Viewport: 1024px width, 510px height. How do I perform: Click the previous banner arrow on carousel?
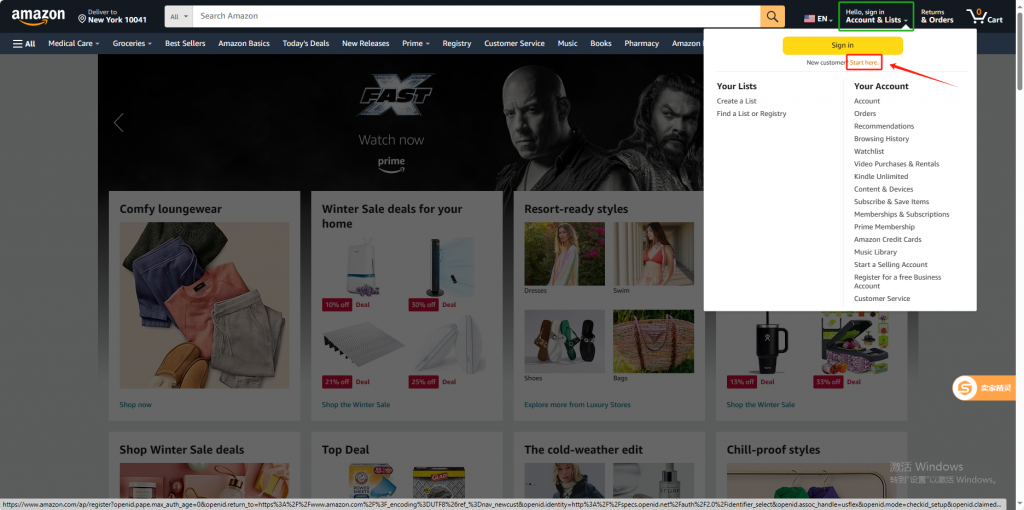[x=119, y=123]
